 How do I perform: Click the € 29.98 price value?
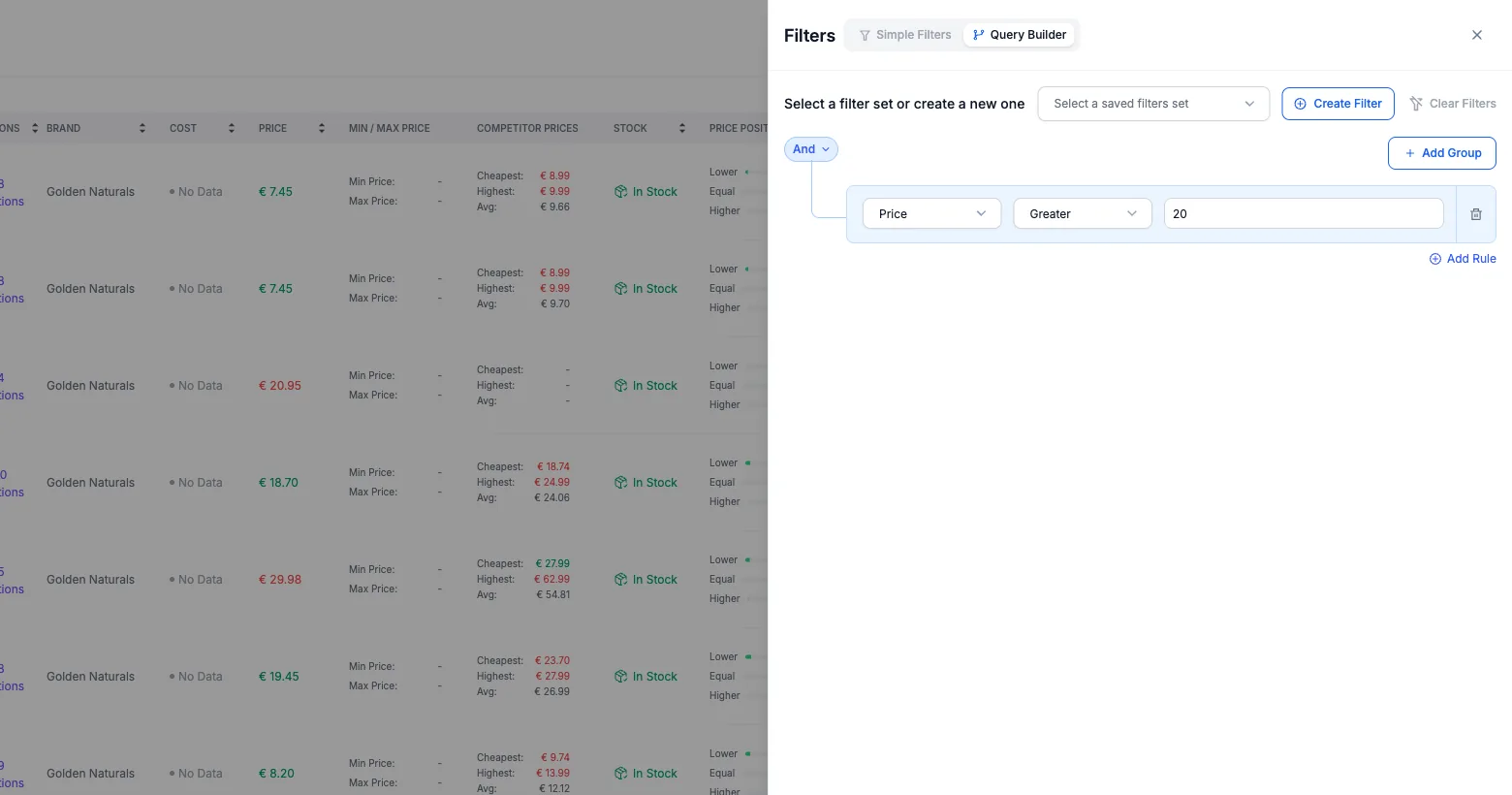point(280,580)
